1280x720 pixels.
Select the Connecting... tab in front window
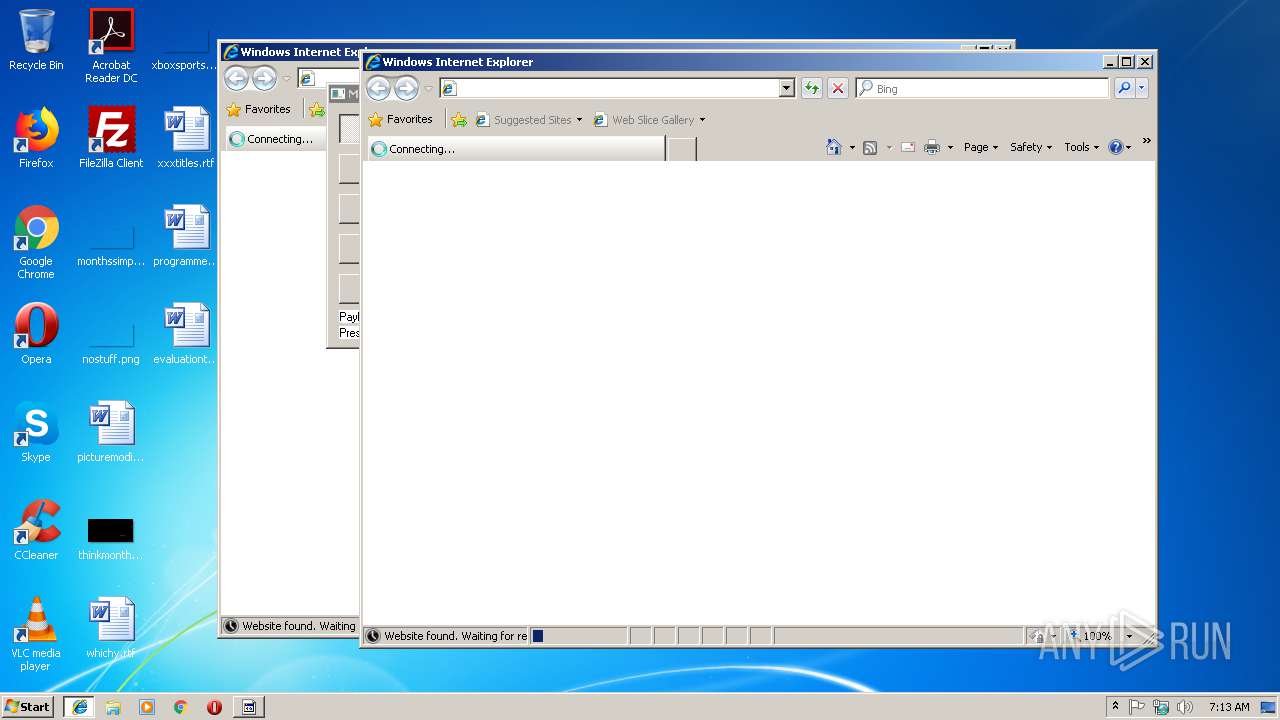(516, 149)
